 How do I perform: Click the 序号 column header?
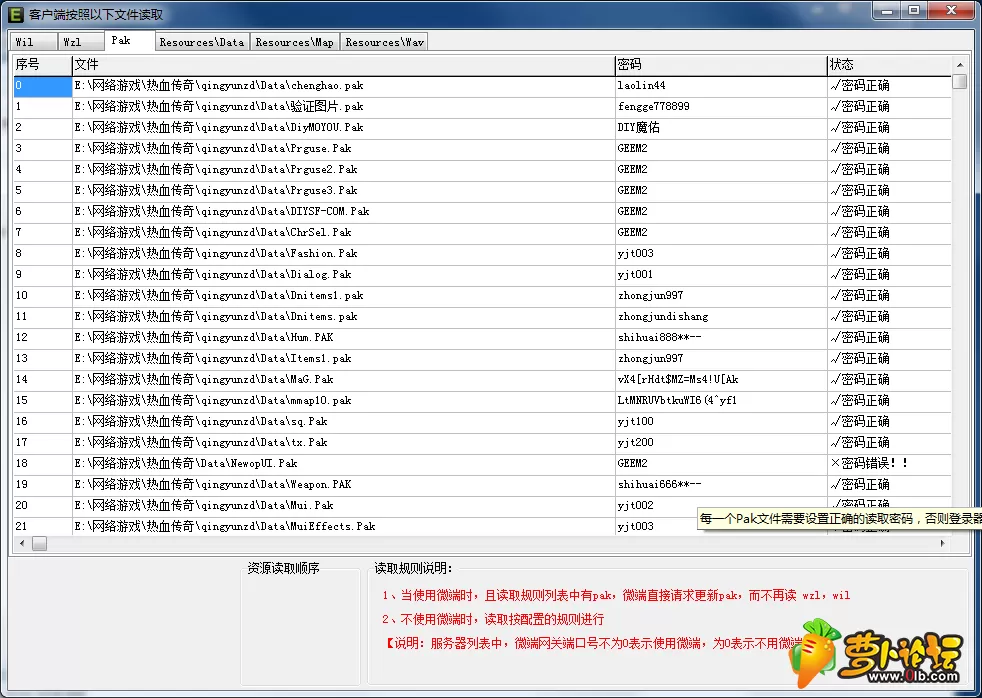coord(43,64)
